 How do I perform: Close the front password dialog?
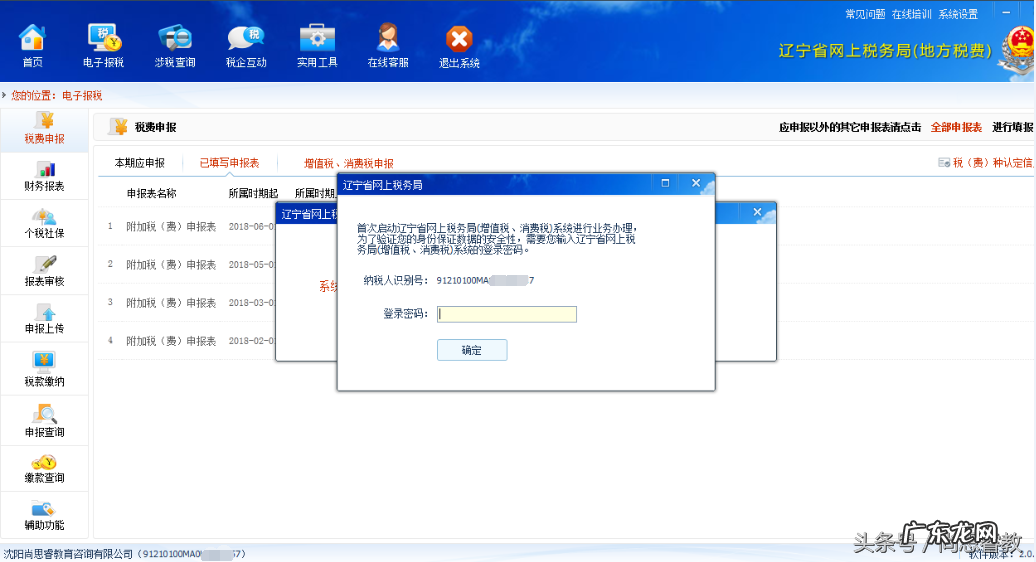coord(696,183)
